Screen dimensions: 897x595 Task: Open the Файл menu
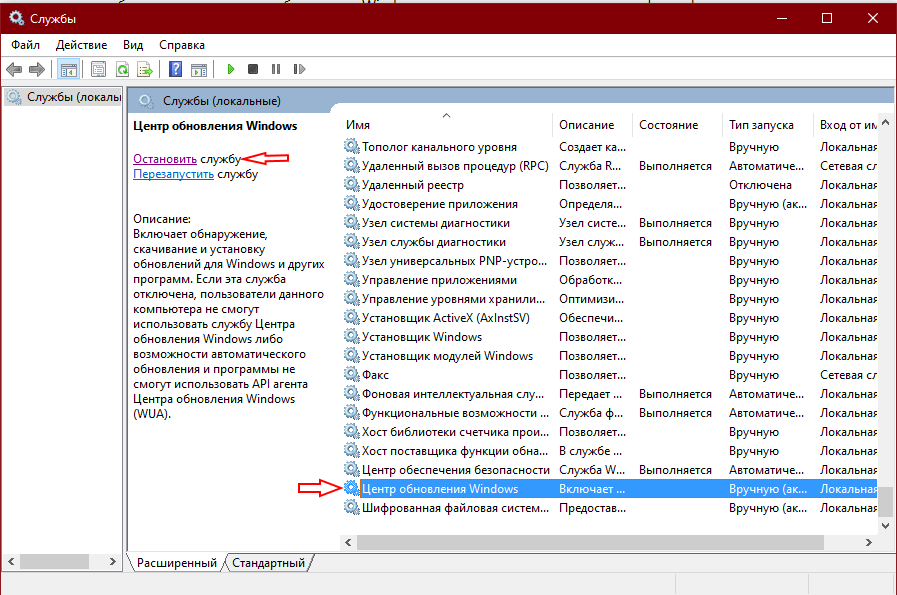click(25, 45)
